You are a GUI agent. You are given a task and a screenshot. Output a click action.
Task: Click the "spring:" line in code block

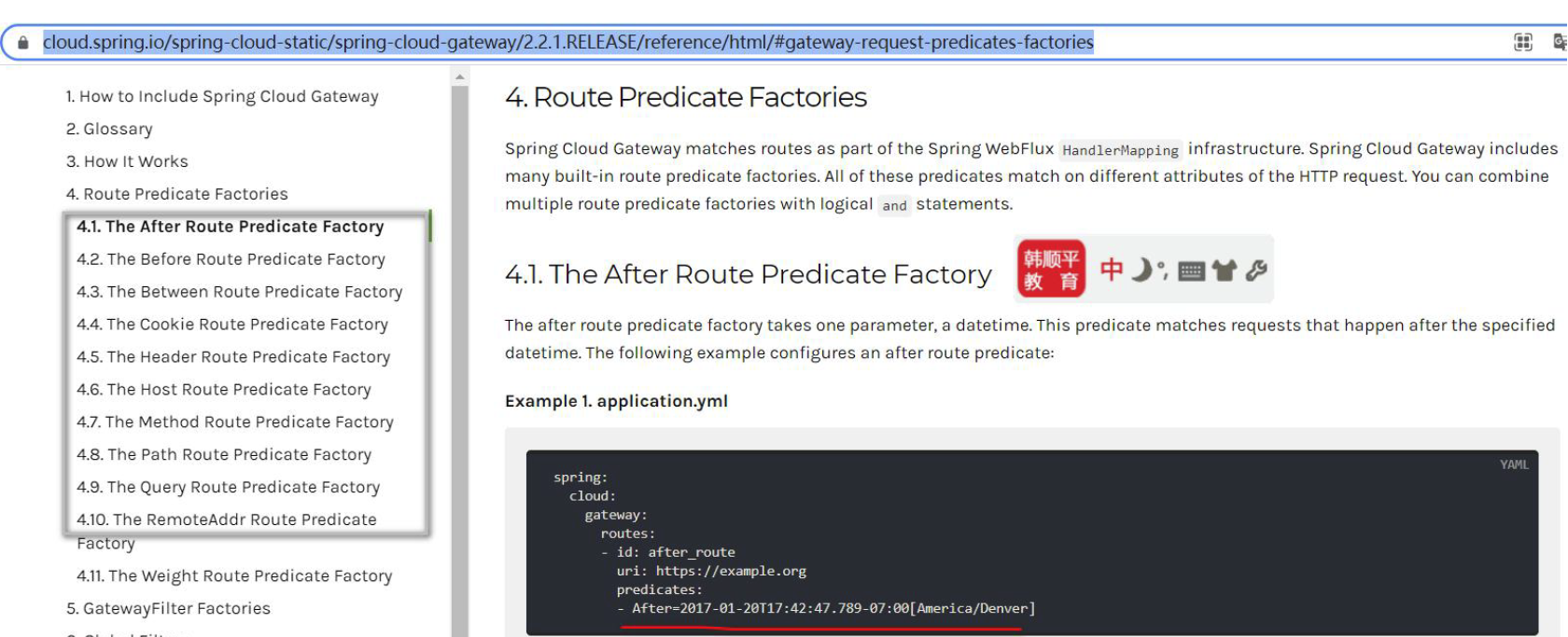(x=581, y=478)
